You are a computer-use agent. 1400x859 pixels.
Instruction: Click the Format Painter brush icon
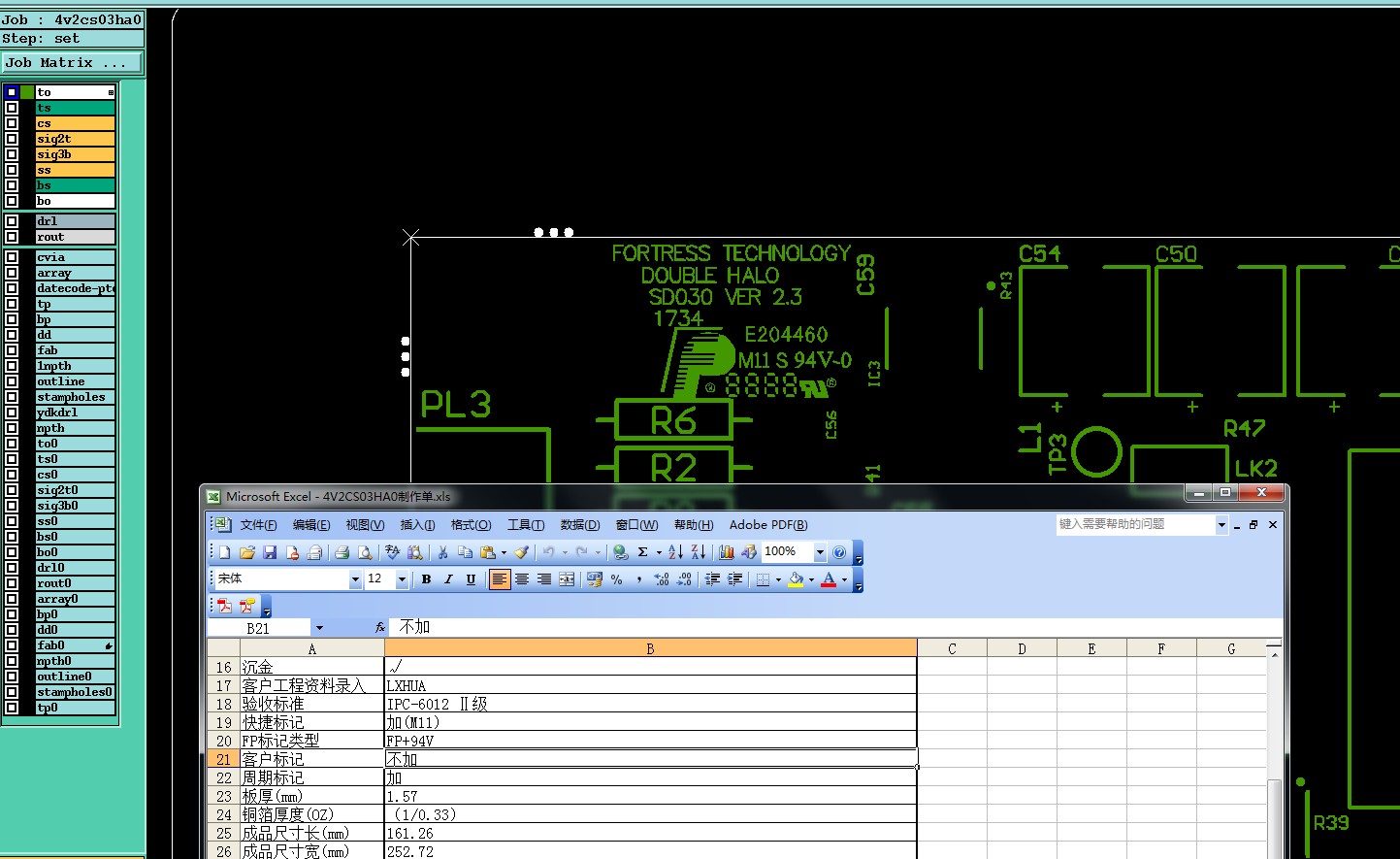522,552
